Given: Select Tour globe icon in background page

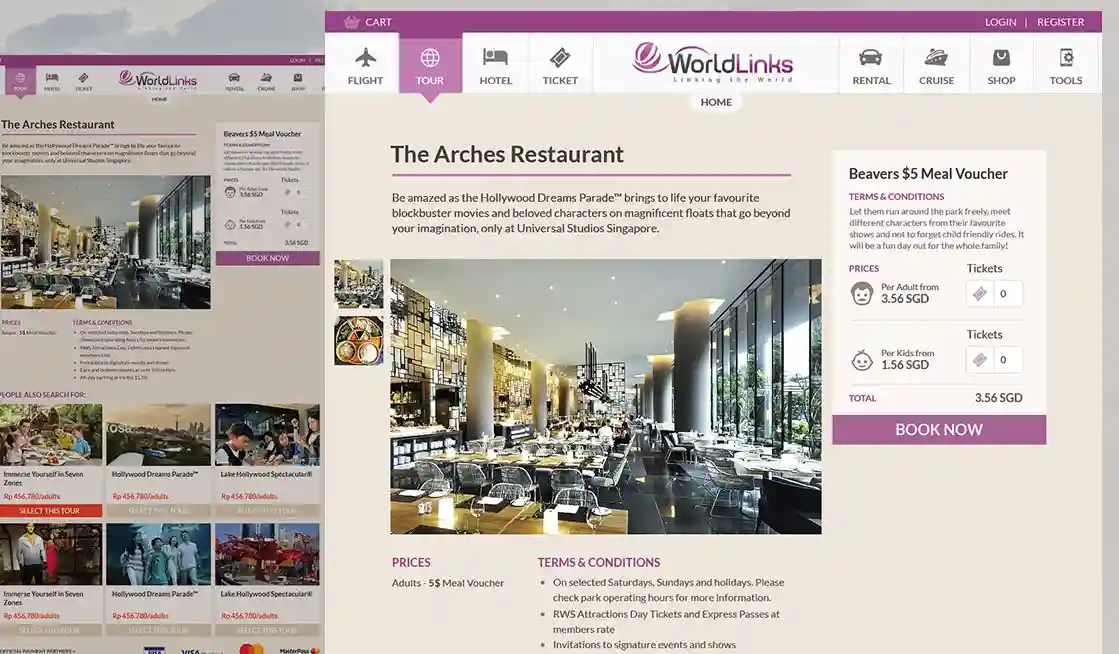Looking at the screenshot, I should pyautogui.click(x=20, y=78).
